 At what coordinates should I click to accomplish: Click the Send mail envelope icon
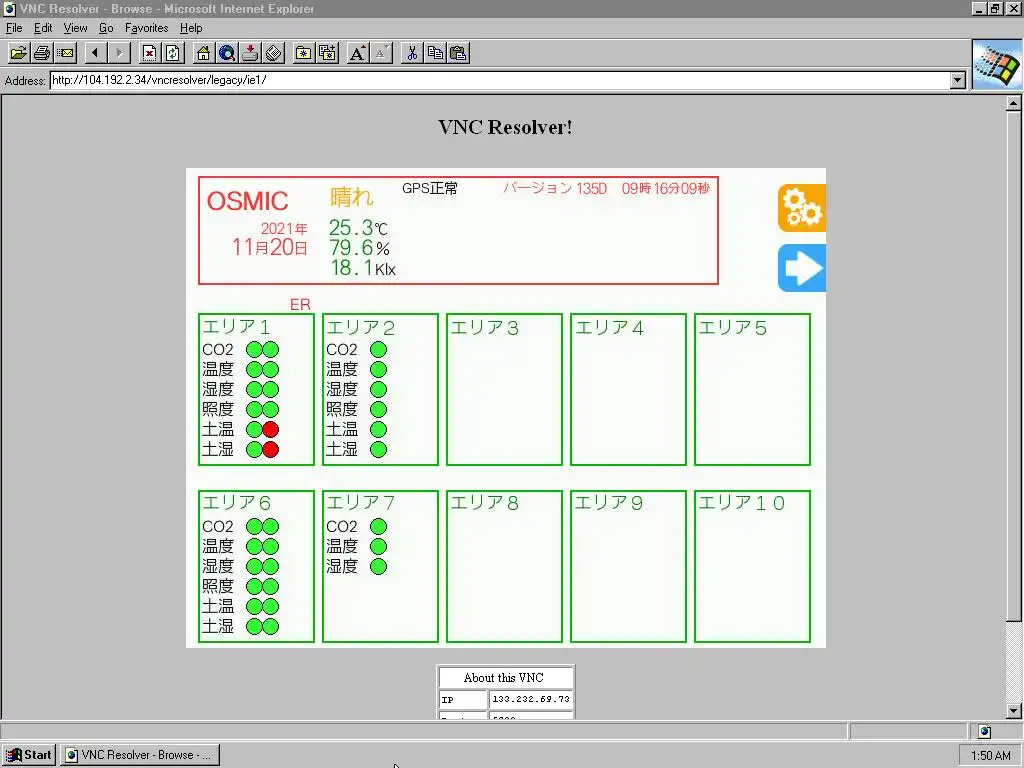pyautogui.click(x=66, y=53)
